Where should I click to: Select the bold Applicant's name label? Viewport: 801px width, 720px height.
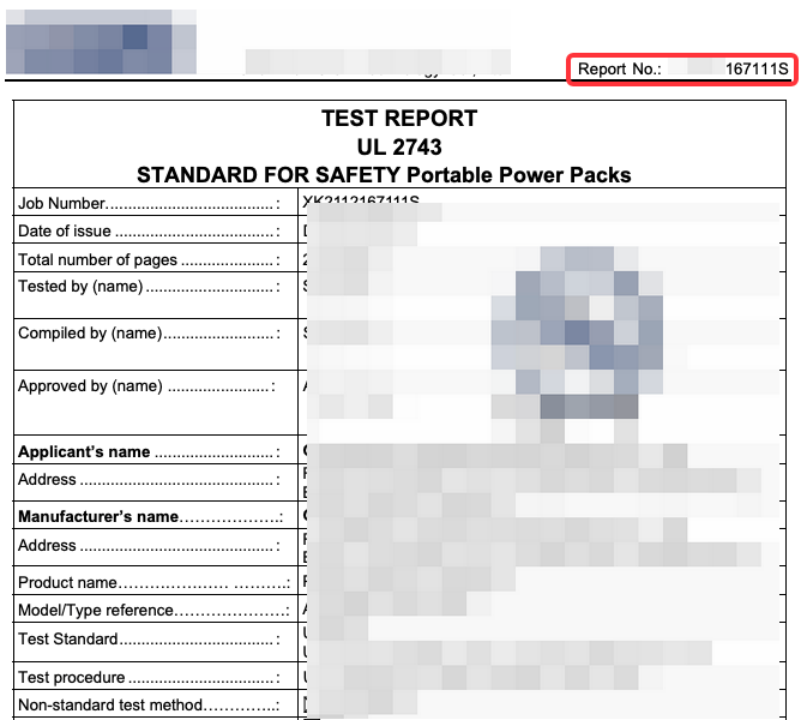[x=84, y=452]
